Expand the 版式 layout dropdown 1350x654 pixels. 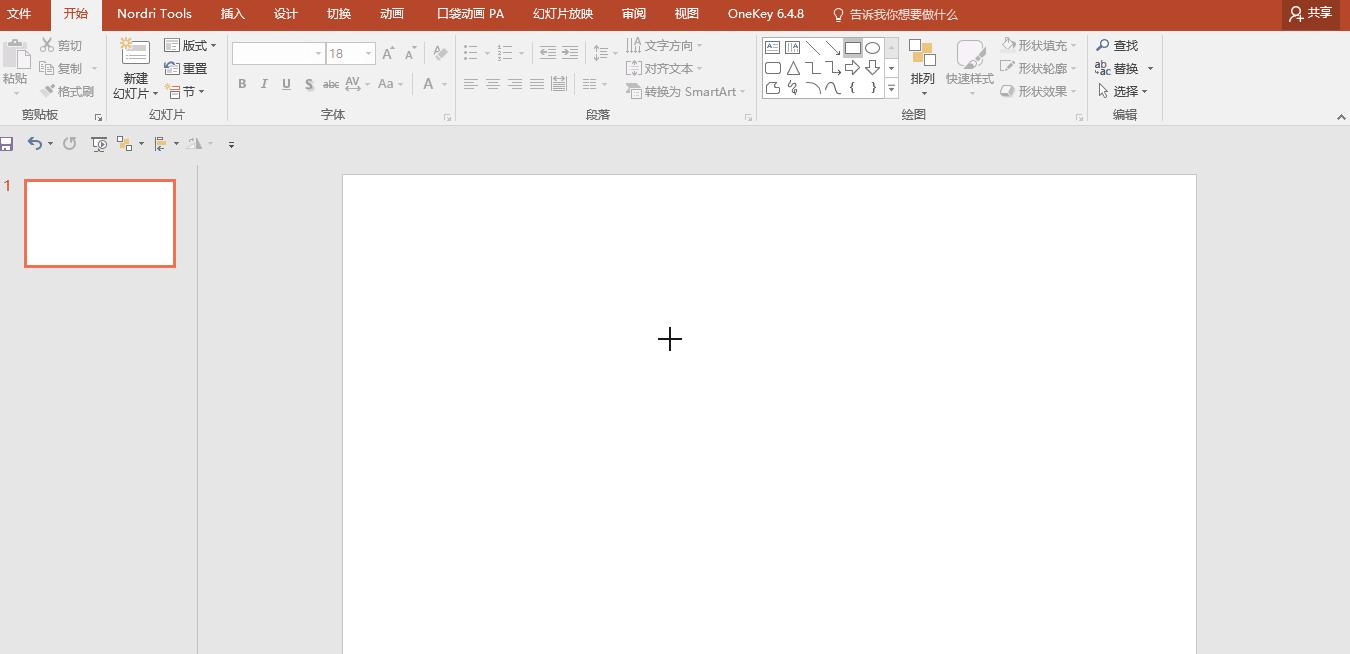point(190,46)
